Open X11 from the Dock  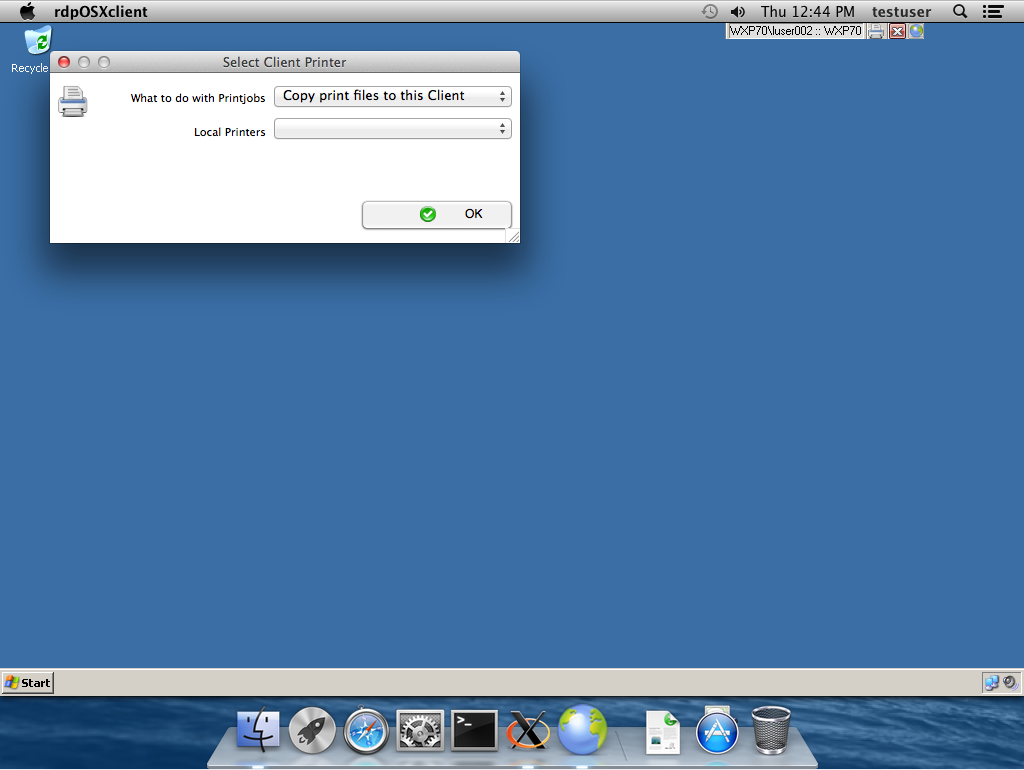click(x=528, y=731)
